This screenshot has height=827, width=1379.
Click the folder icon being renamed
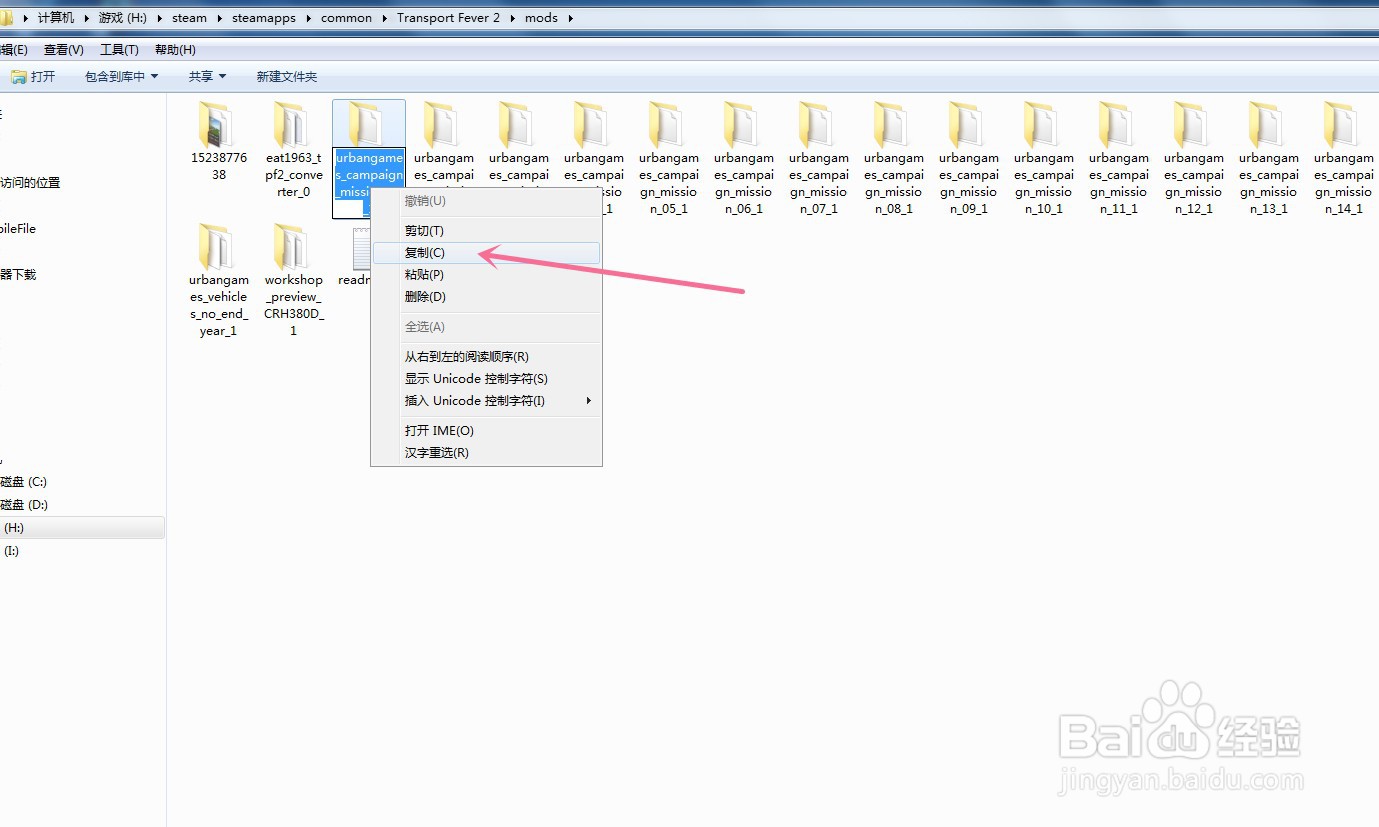coord(367,125)
